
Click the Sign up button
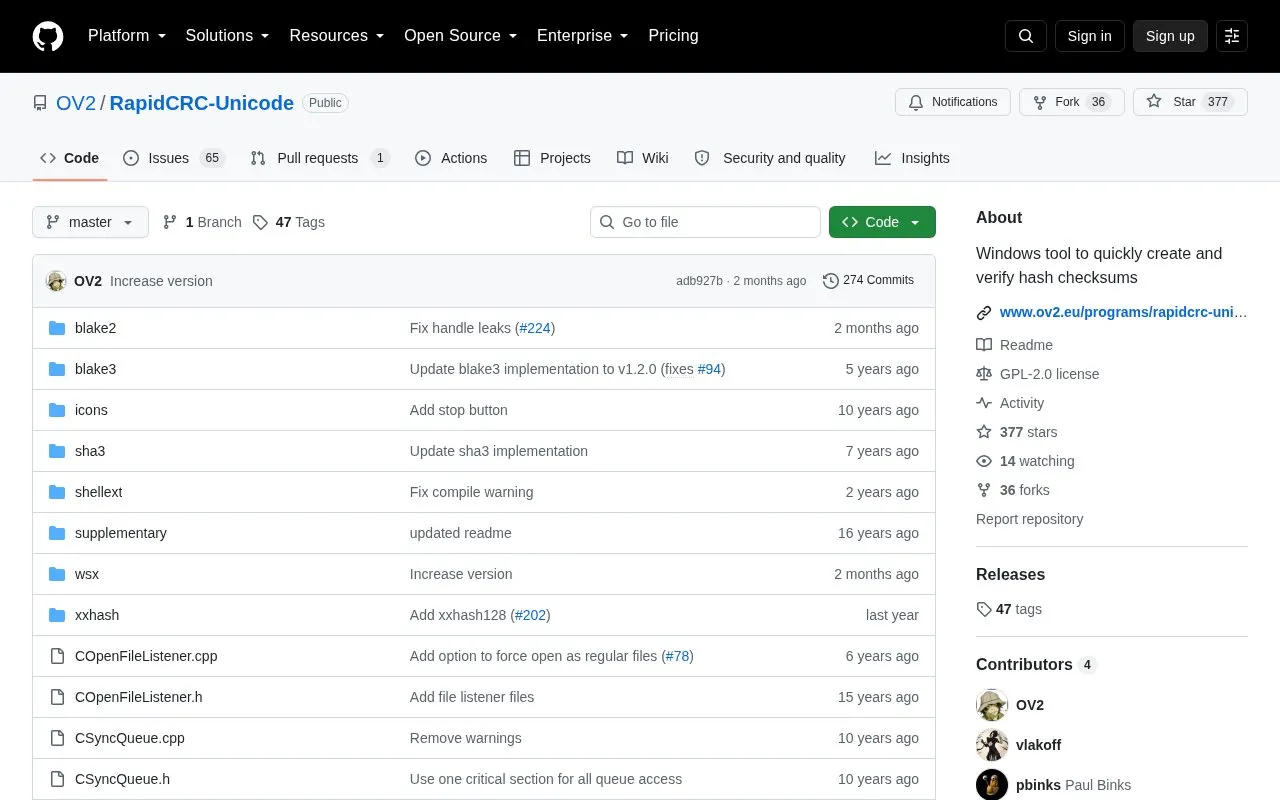pos(1170,36)
